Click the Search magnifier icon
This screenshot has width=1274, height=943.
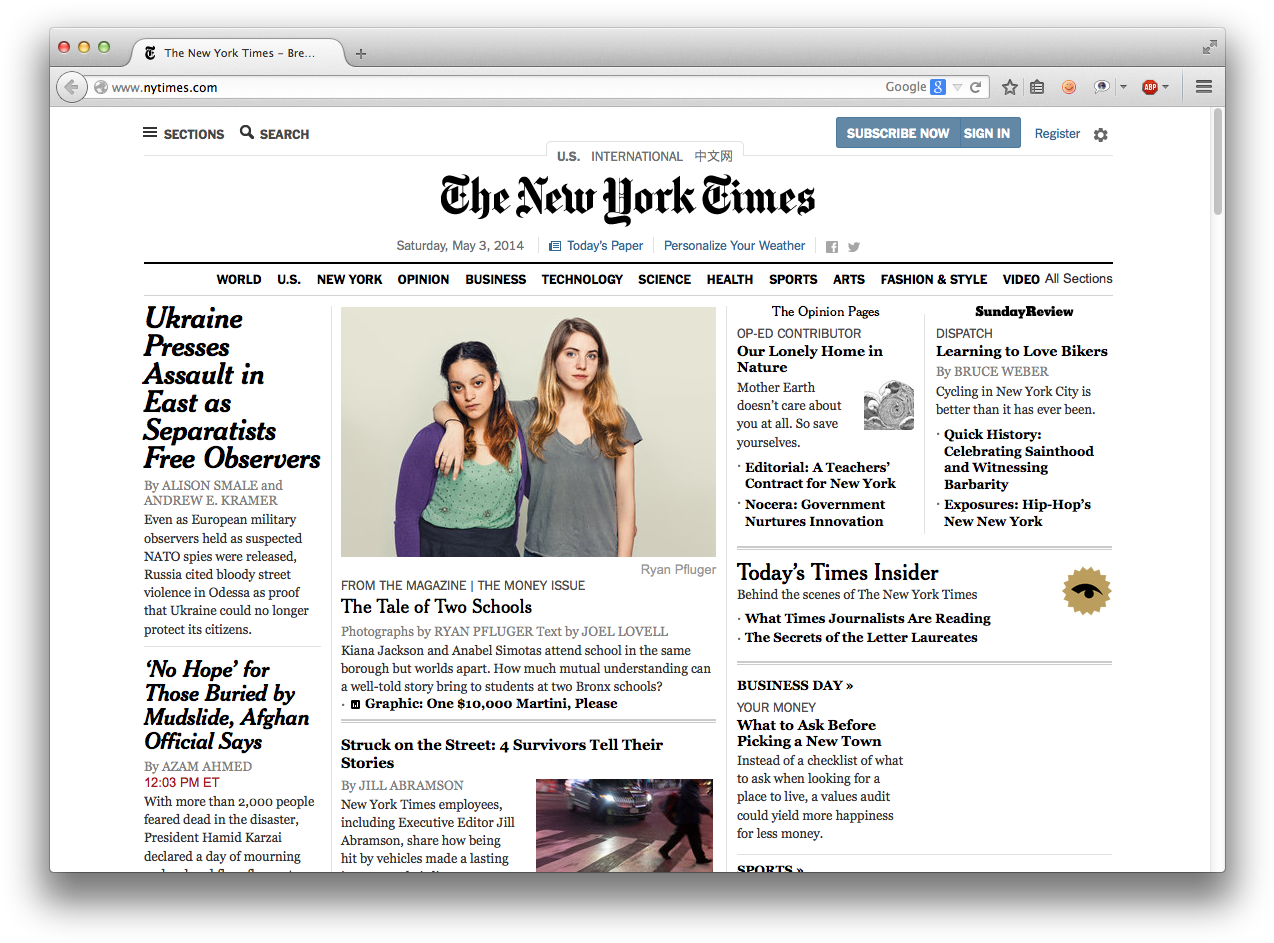tap(247, 132)
